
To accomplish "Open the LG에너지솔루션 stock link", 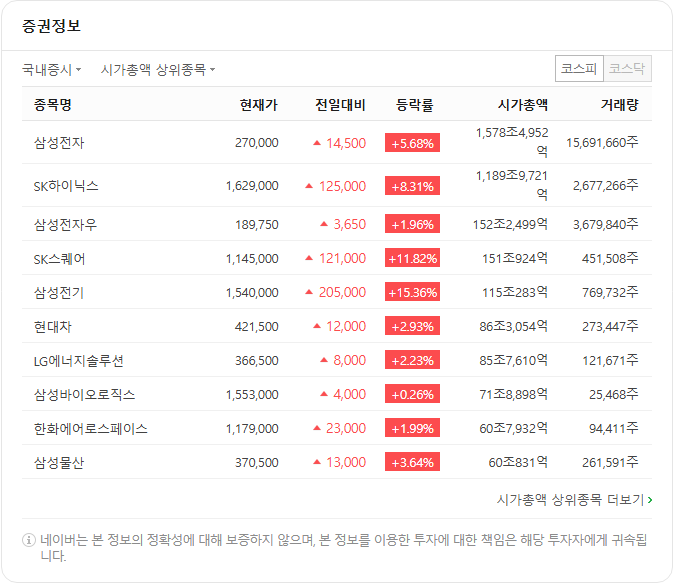I will pos(79,360).
